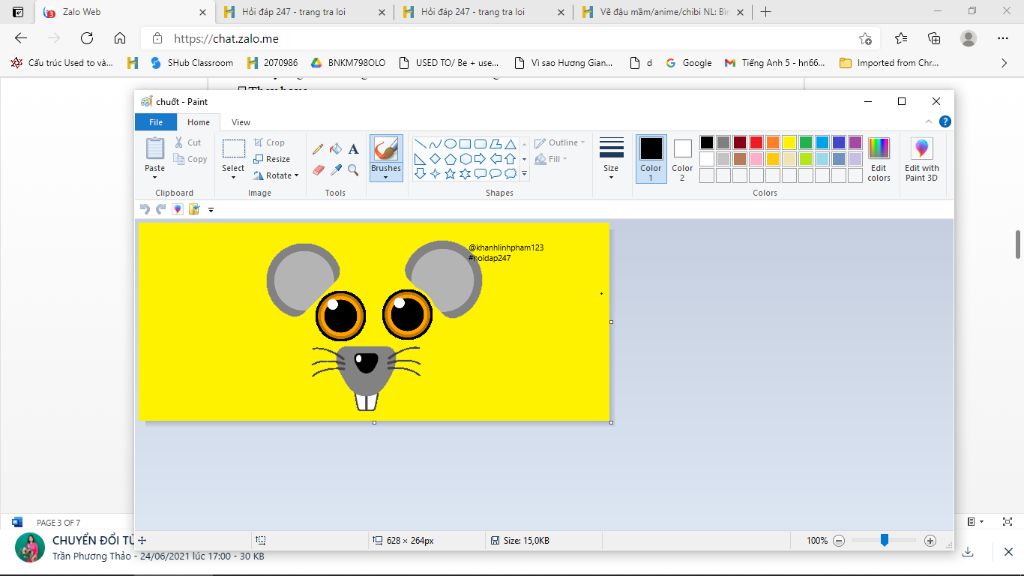Image resolution: width=1024 pixels, height=576 pixels.
Task: Click the browser address bar
Action: [x=509, y=39]
